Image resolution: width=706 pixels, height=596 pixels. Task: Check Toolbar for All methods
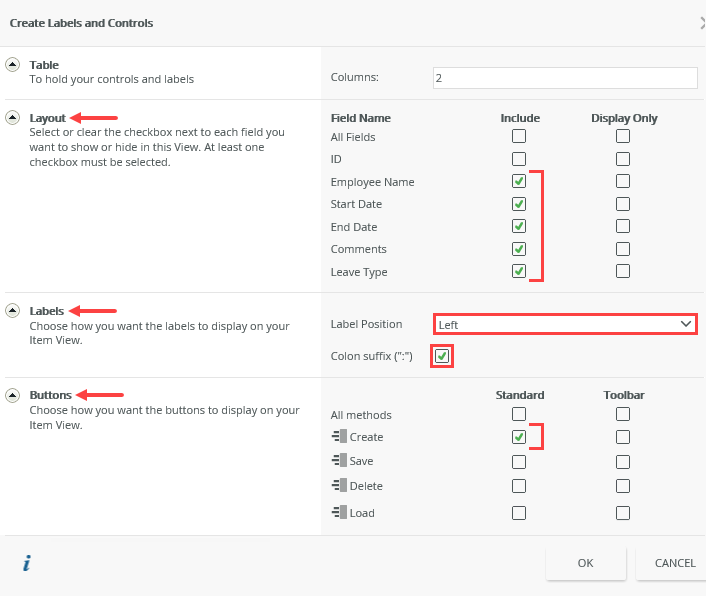tap(623, 414)
